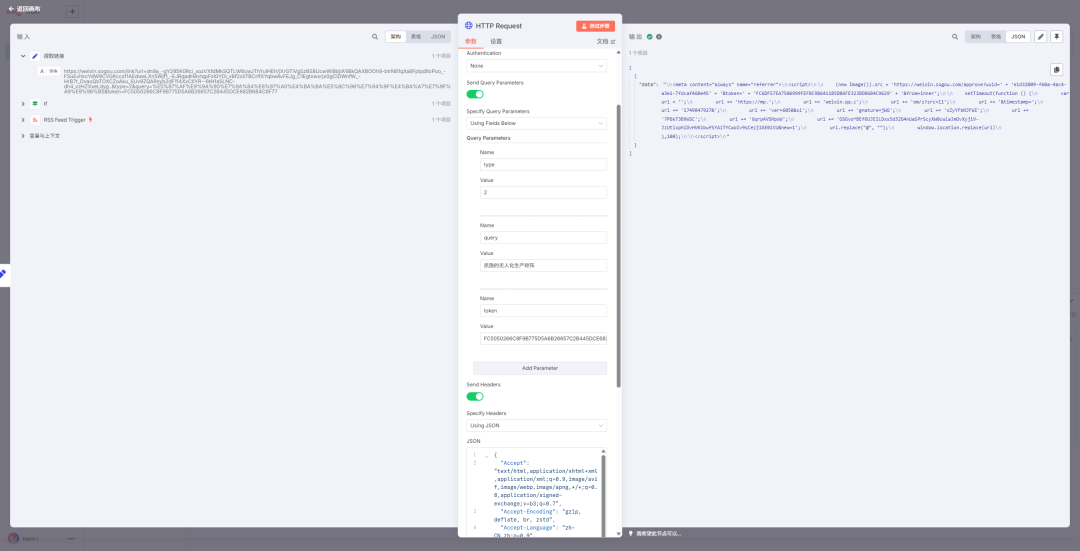Expand the variables and context row
Viewport: 1080px width, 551px height.
[x=23, y=136]
